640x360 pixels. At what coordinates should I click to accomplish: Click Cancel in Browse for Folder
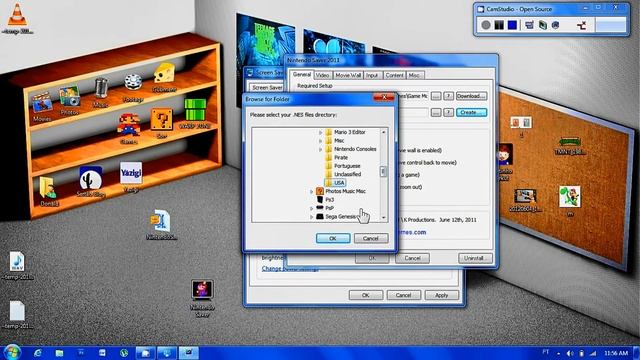click(371, 238)
